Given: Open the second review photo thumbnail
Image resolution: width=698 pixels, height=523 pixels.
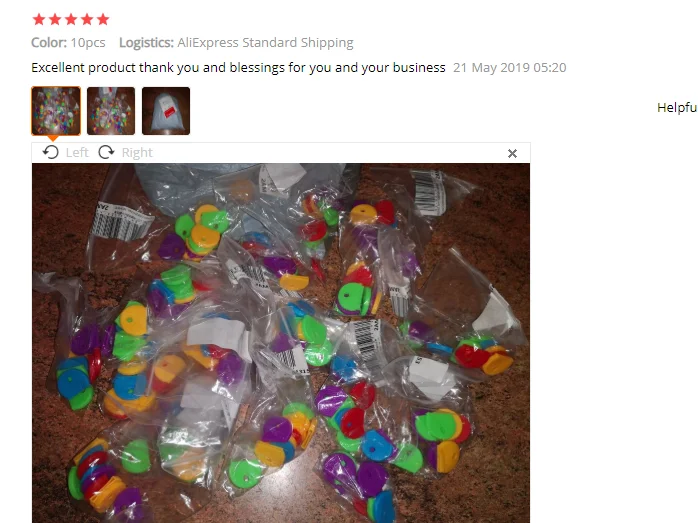Looking at the screenshot, I should click(x=111, y=111).
